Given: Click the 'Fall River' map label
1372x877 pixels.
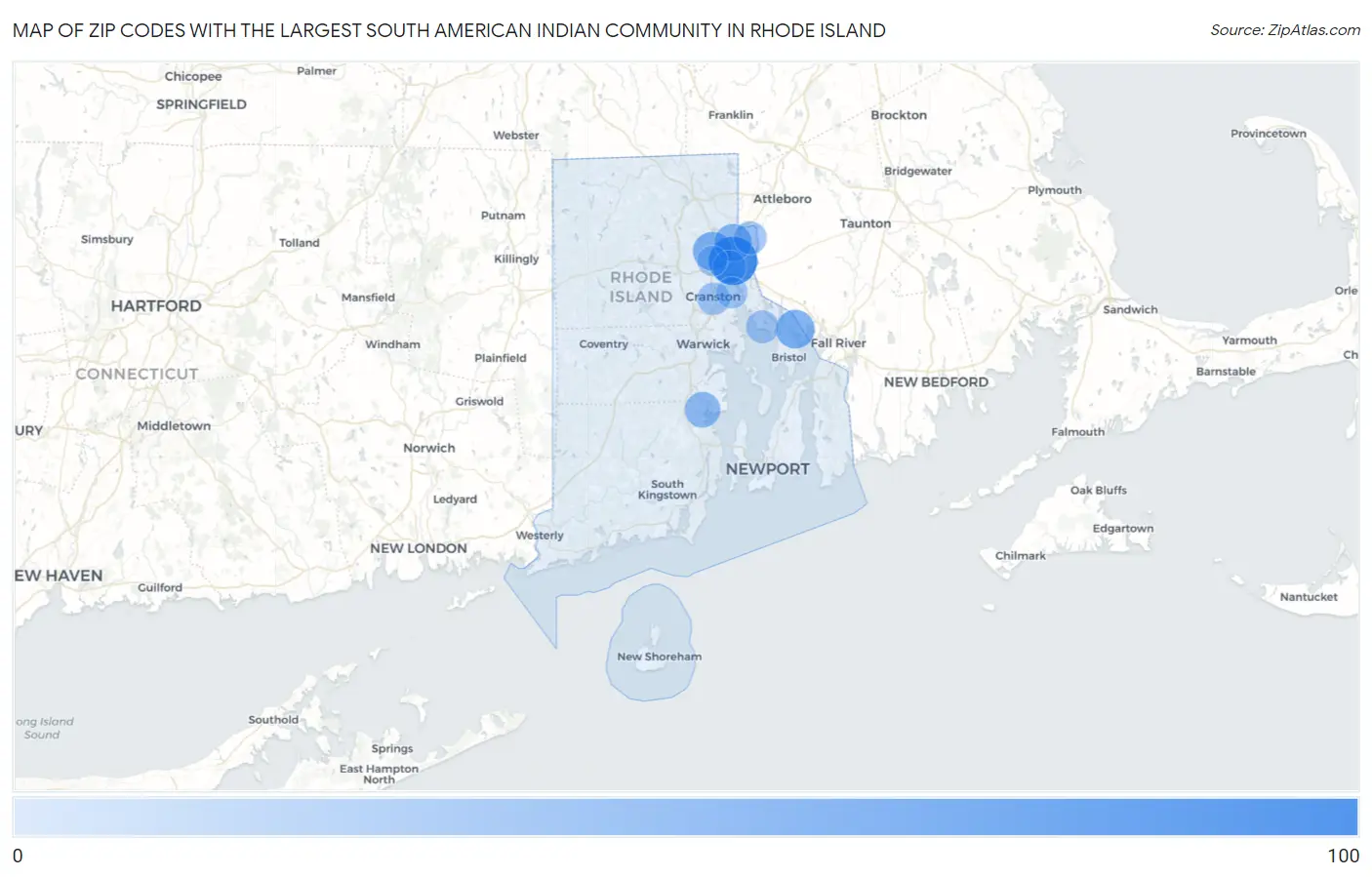Looking at the screenshot, I should (x=838, y=343).
